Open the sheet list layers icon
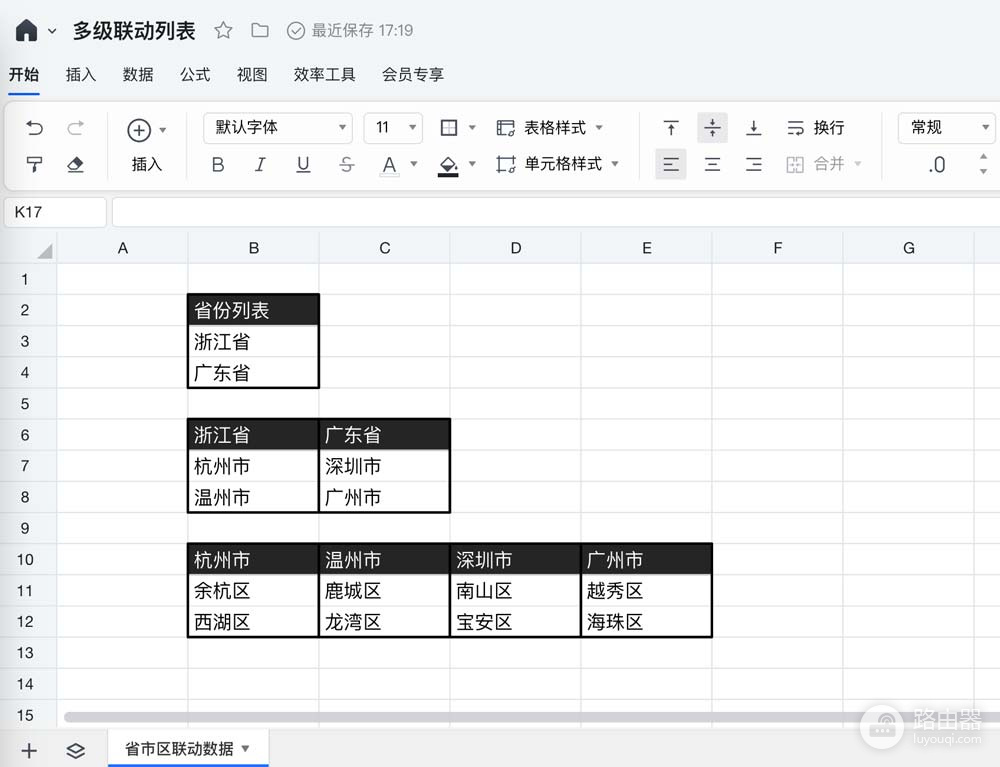Viewport: 1000px width, 767px height. pyautogui.click(x=75, y=750)
